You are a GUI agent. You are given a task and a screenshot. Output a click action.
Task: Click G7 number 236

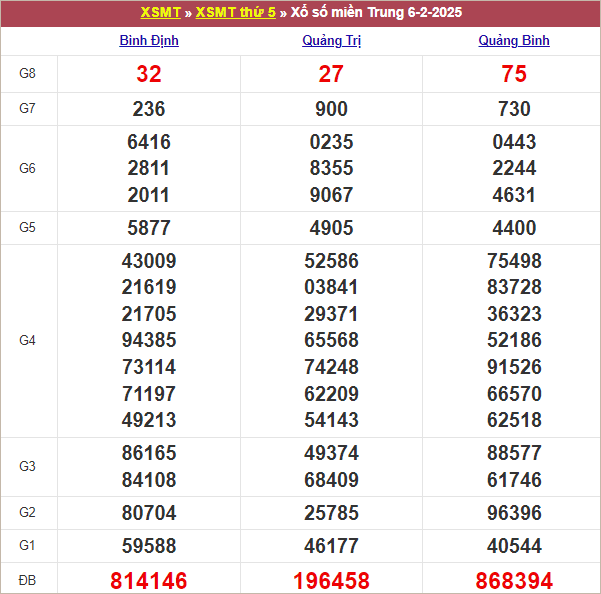pos(149,109)
